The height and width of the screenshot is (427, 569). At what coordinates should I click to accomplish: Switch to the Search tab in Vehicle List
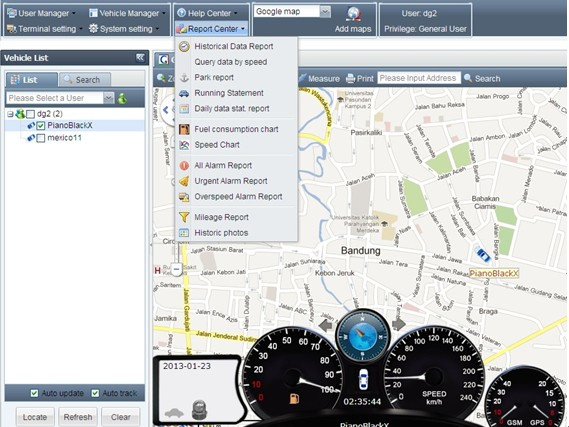(85, 80)
